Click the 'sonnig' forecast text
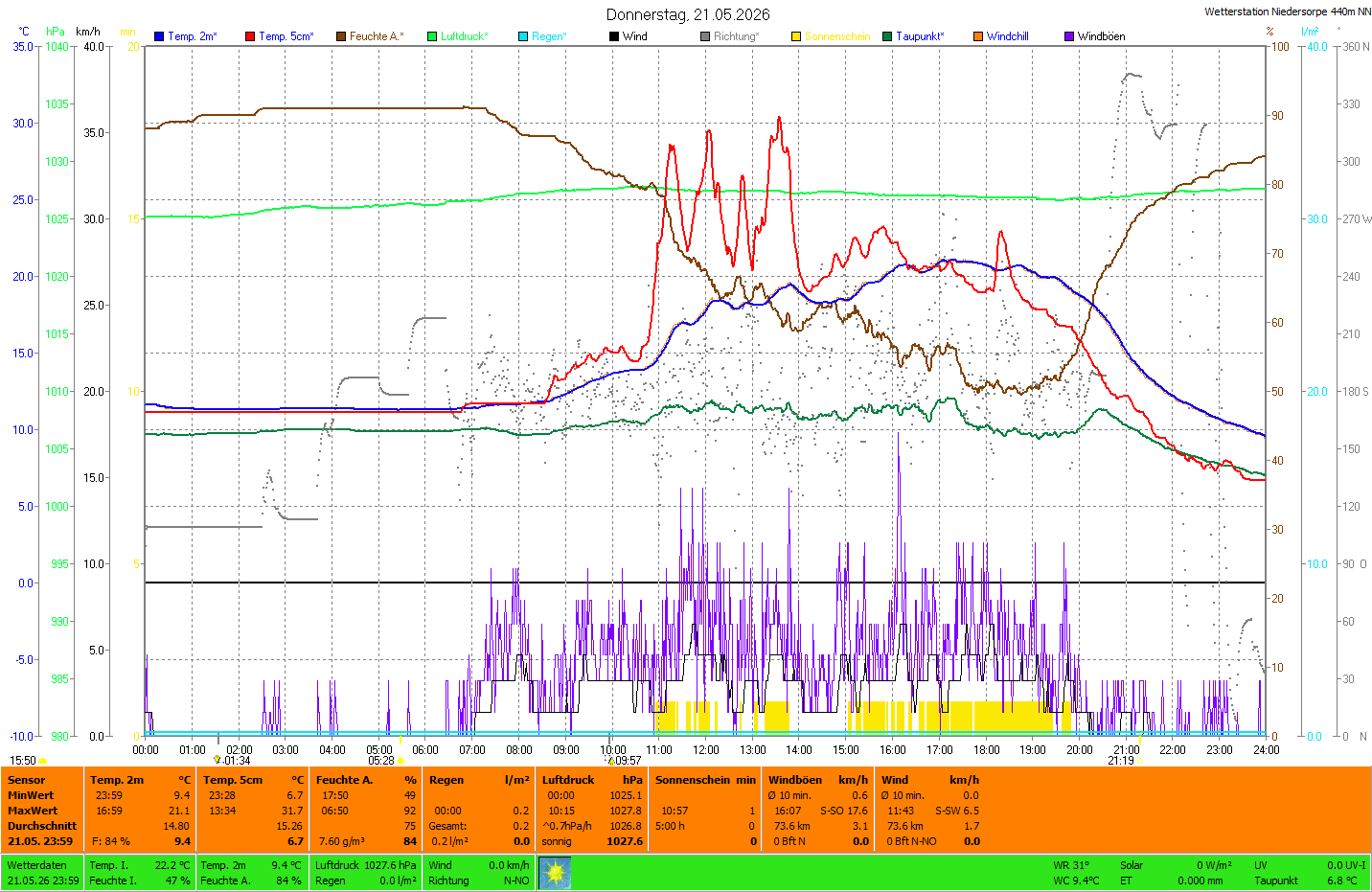 pyautogui.click(x=557, y=841)
